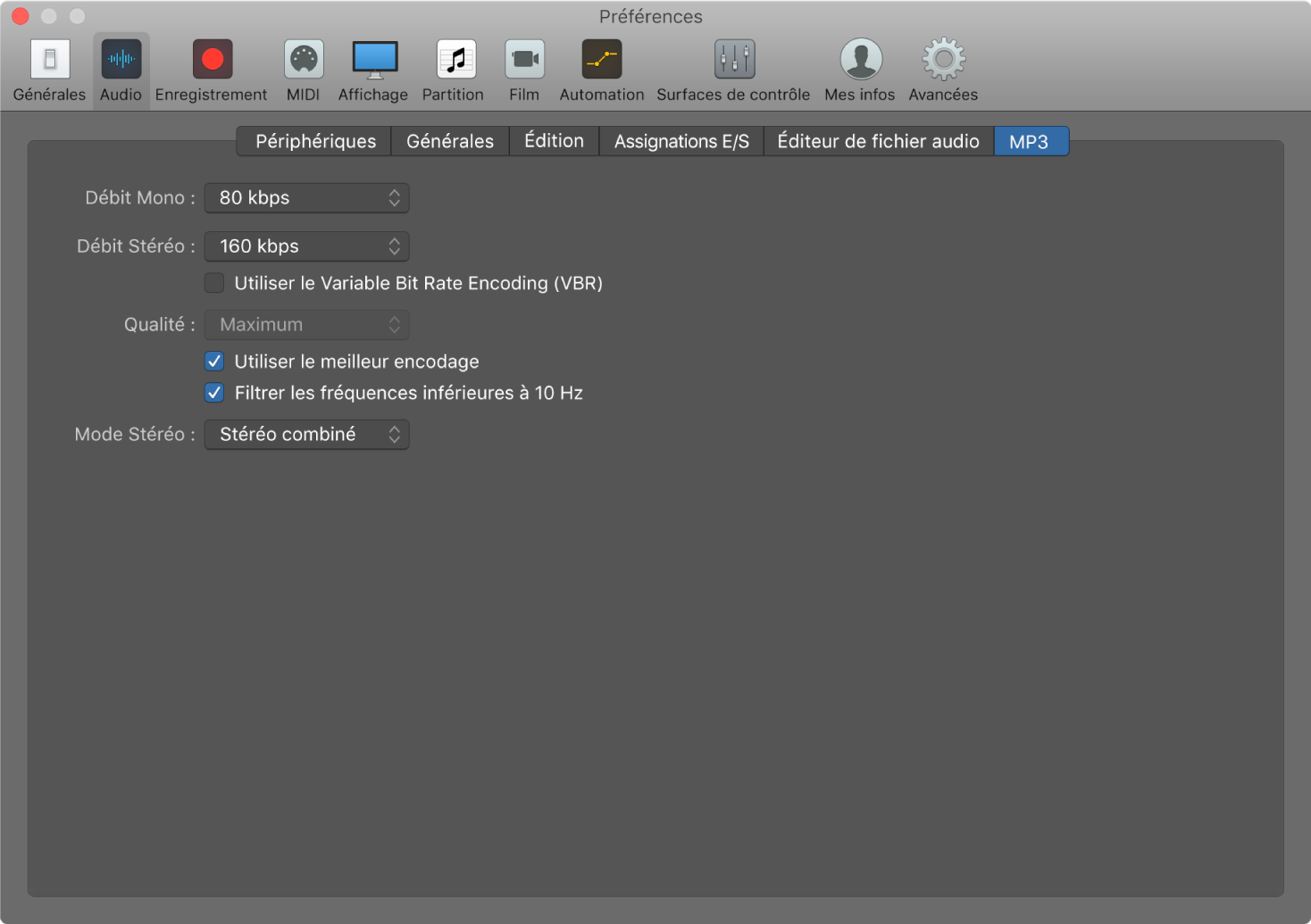The height and width of the screenshot is (924, 1311).
Task: Click the Affichage monitor icon
Action: (374, 60)
